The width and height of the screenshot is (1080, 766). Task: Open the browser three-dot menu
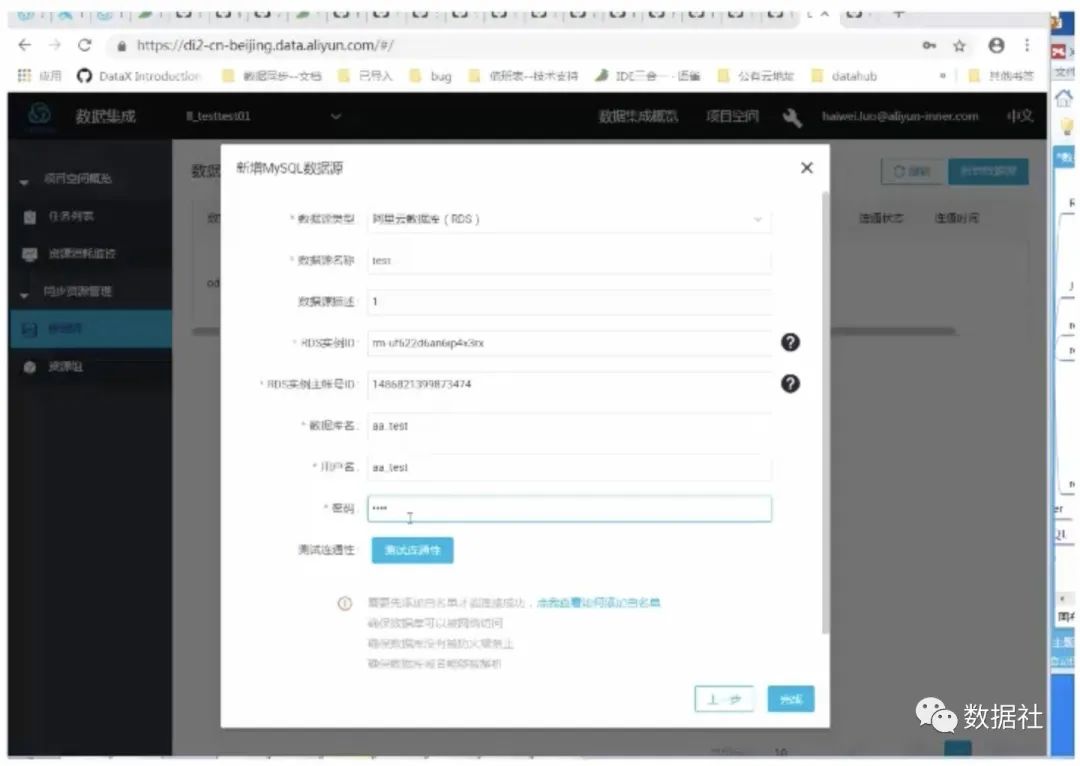click(1027, 45)
